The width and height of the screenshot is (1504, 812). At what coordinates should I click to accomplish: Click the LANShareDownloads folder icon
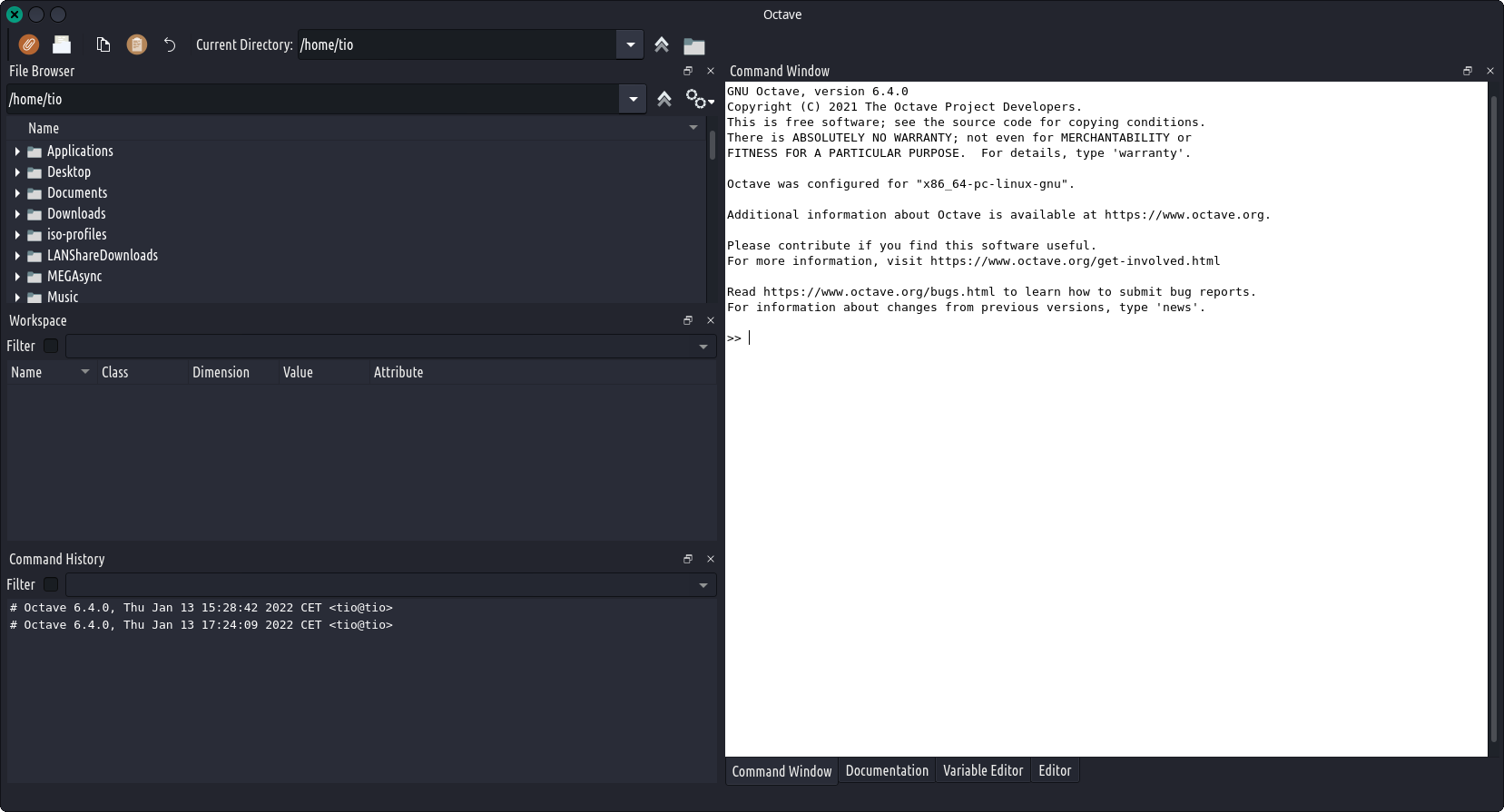34,256
